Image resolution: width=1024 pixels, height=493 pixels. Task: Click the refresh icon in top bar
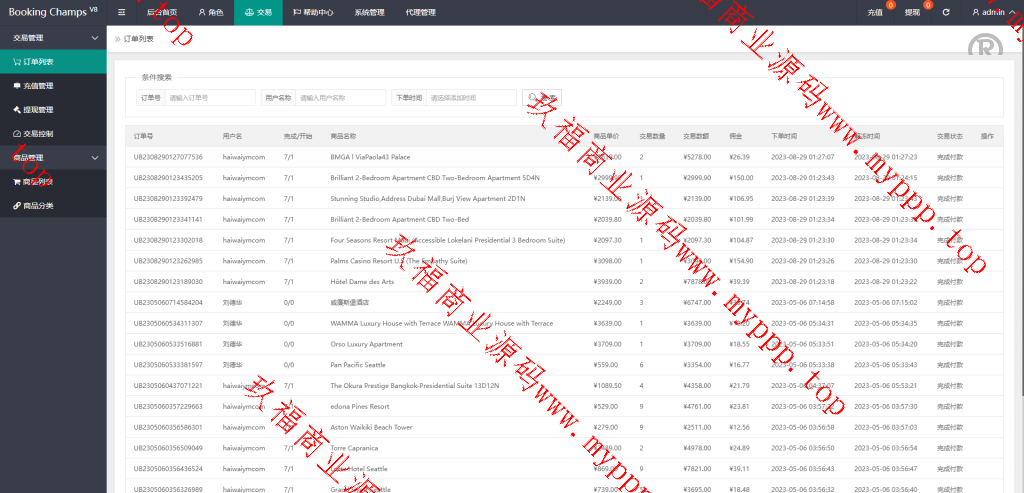coord(945,12)
